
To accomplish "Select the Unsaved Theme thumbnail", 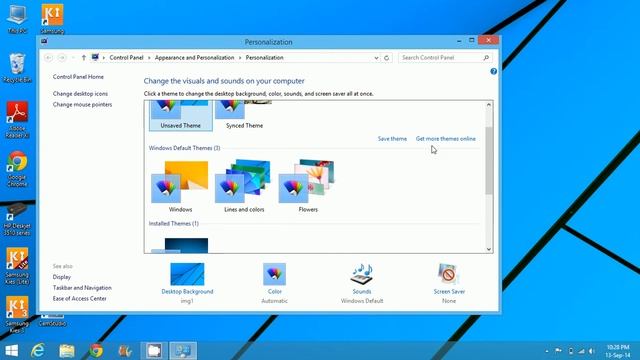I will tap(181, 116).
